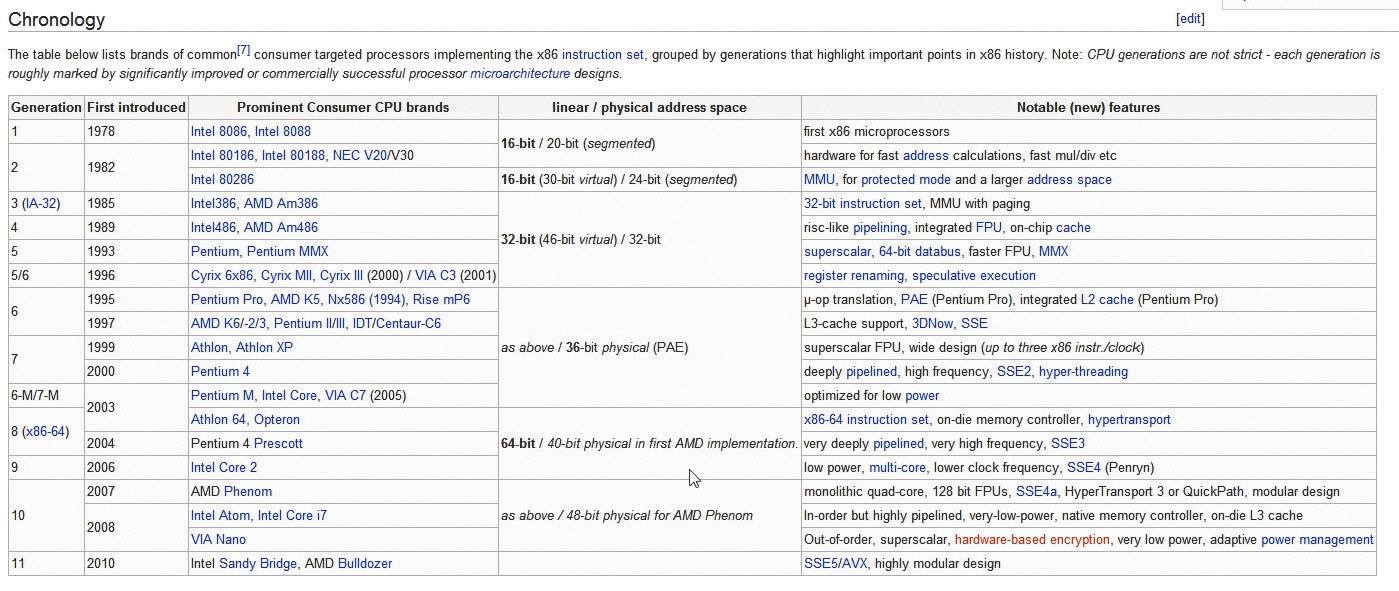
Task: Open the AMD Am386 link
Action: click(282, 204)
